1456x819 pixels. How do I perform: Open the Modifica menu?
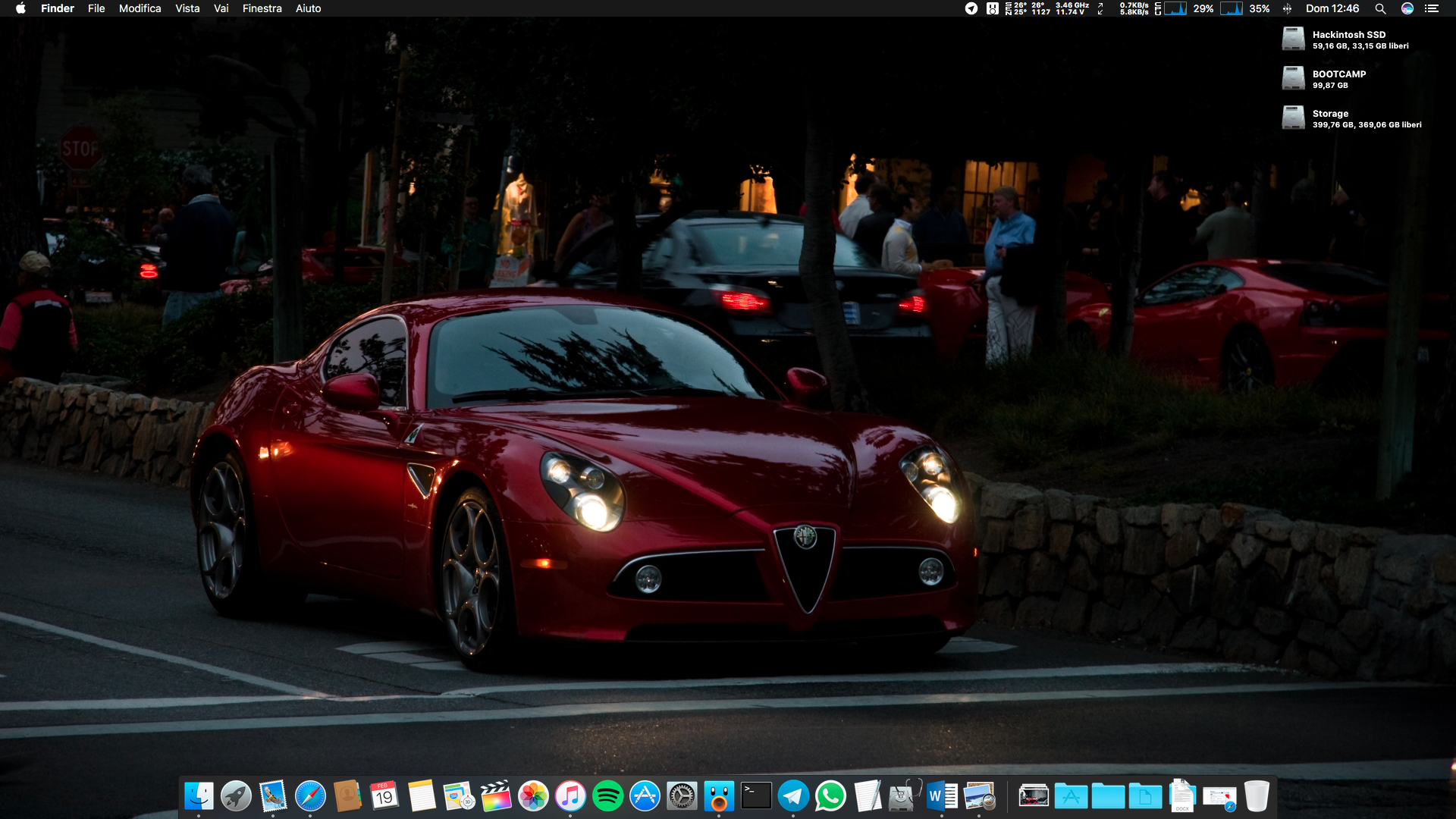(x=140, y=8)
